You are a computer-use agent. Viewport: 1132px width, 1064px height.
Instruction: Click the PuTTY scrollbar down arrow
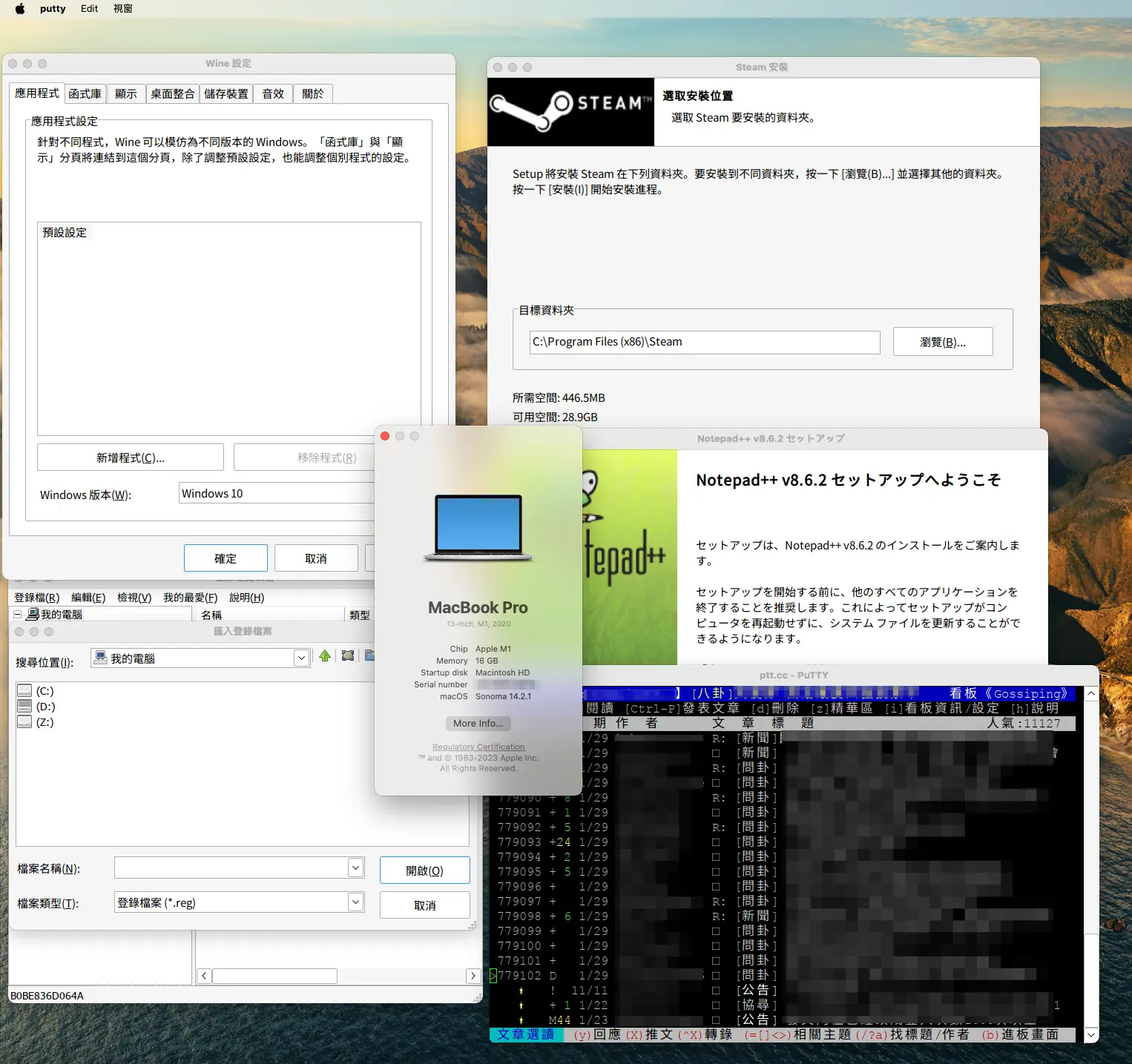(x=1091, y=1034)
